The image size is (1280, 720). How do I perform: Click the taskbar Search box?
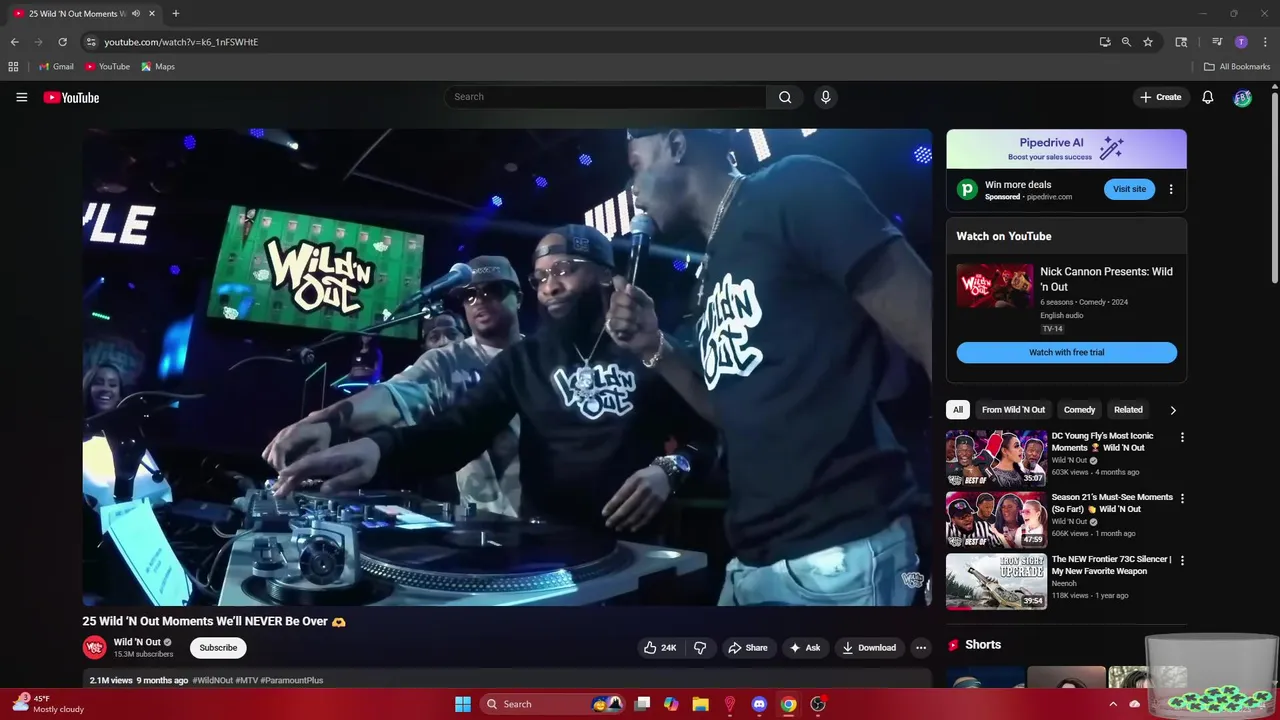click(554, 704)
